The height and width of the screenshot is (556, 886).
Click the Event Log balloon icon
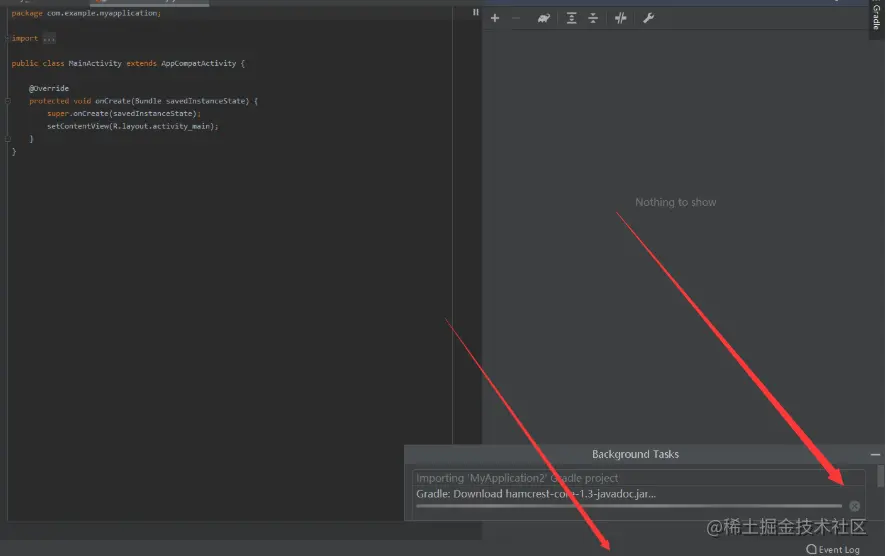811,549
